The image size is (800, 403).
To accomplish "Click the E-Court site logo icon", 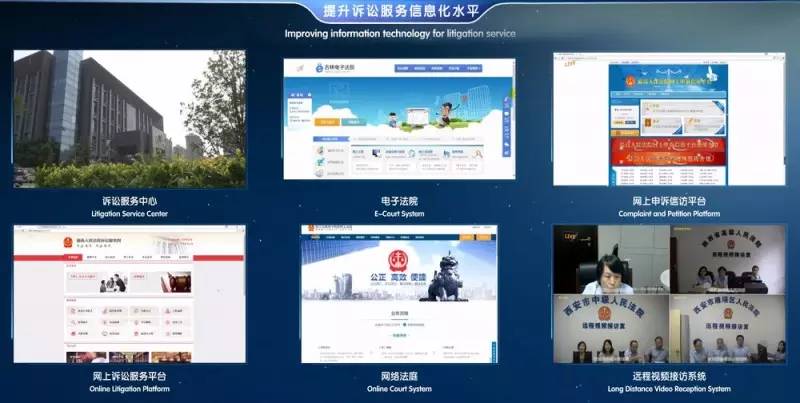I will tap(318, 68).
